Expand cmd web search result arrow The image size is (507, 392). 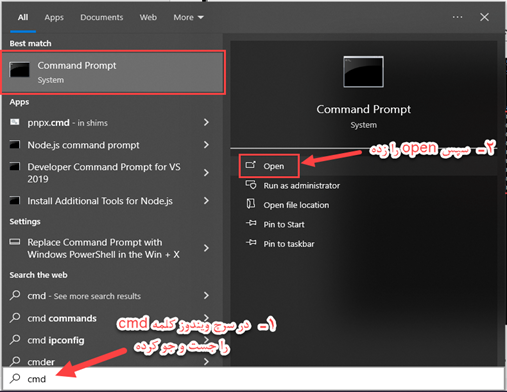[x=206, y=295]
